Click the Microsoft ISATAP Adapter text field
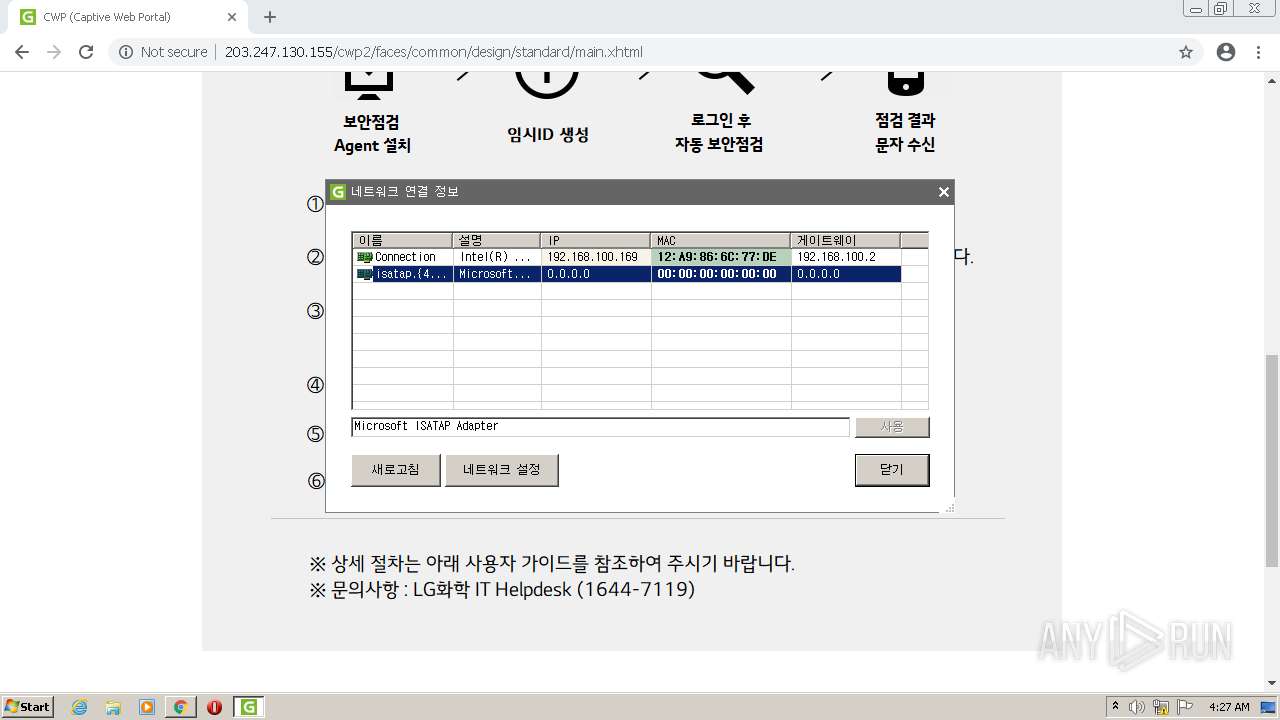This screenshot has width=1280, height=720. [x=600, y=427]
